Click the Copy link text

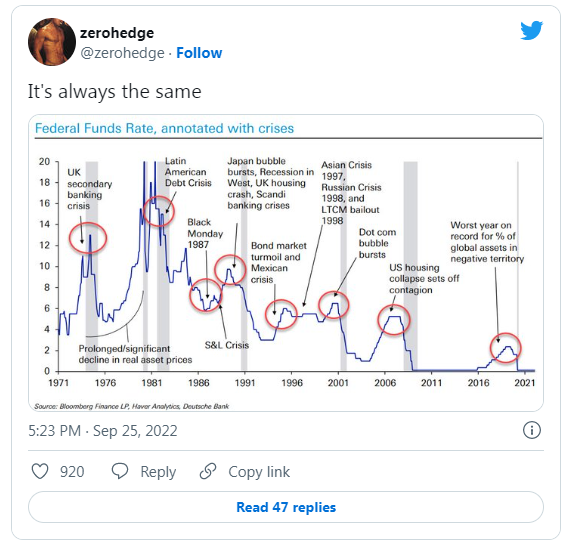[259, 472]
